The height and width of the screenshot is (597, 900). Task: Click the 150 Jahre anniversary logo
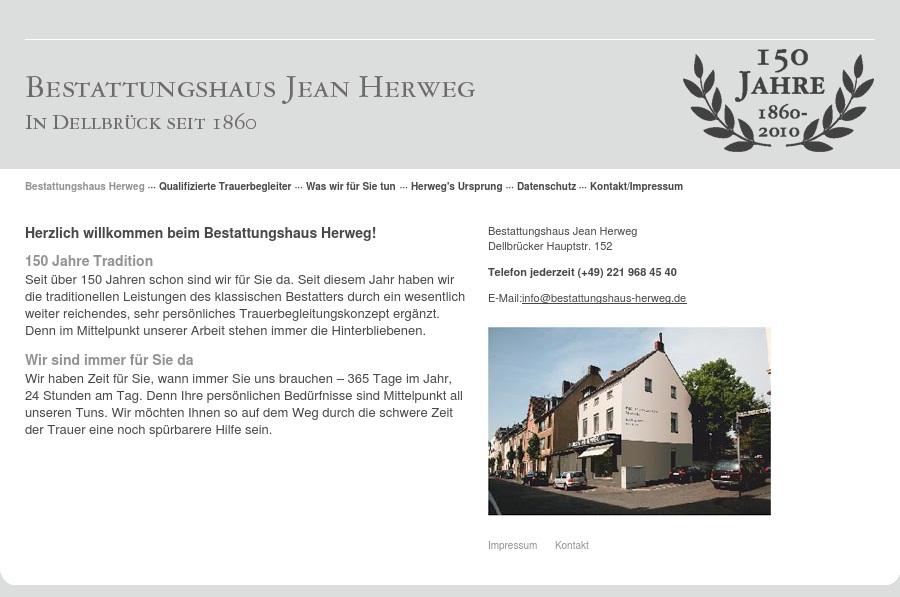778,99
